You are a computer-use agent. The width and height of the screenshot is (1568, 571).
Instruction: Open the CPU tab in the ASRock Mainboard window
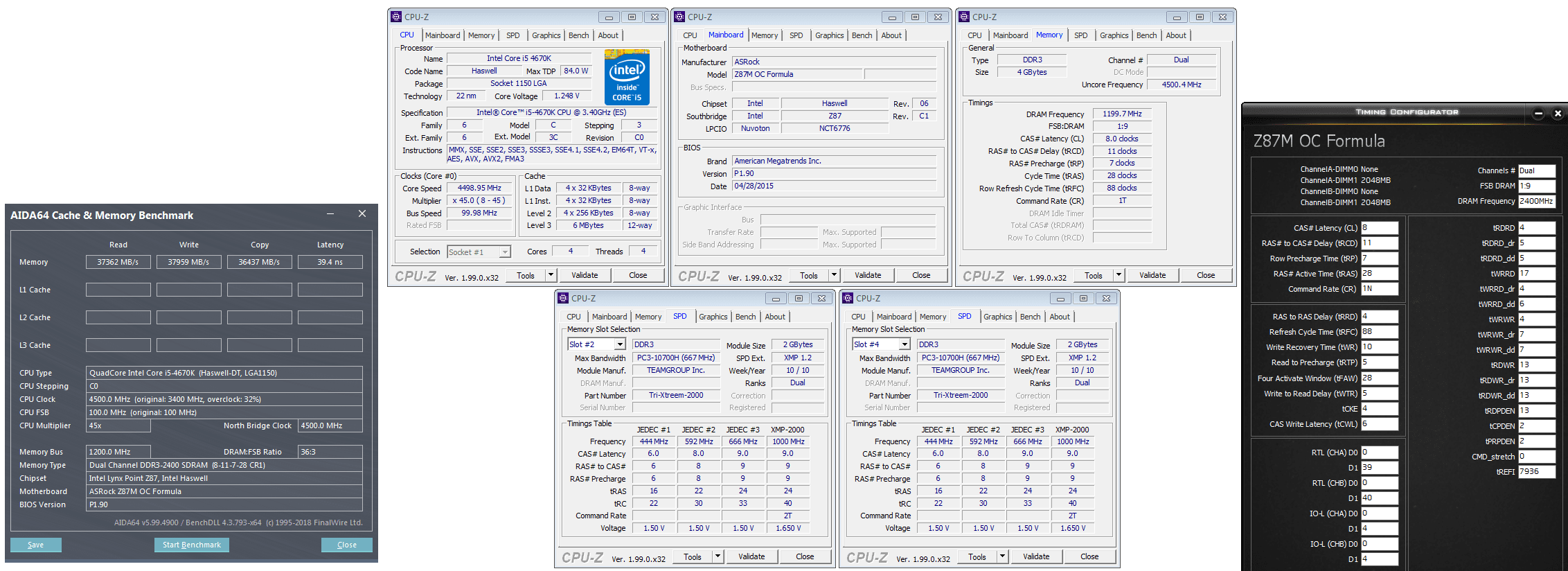(691, 35)
